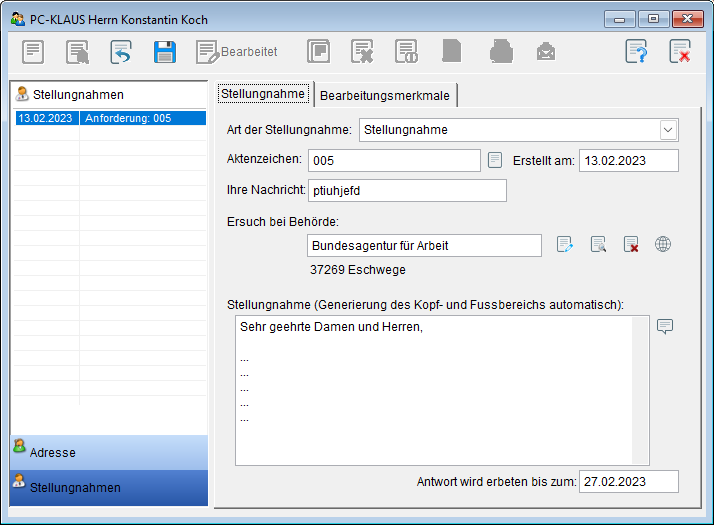Screen dimensions: 714x525
Task: Click the undo arrow icon in toolbar
Action: tap(121, 52)
